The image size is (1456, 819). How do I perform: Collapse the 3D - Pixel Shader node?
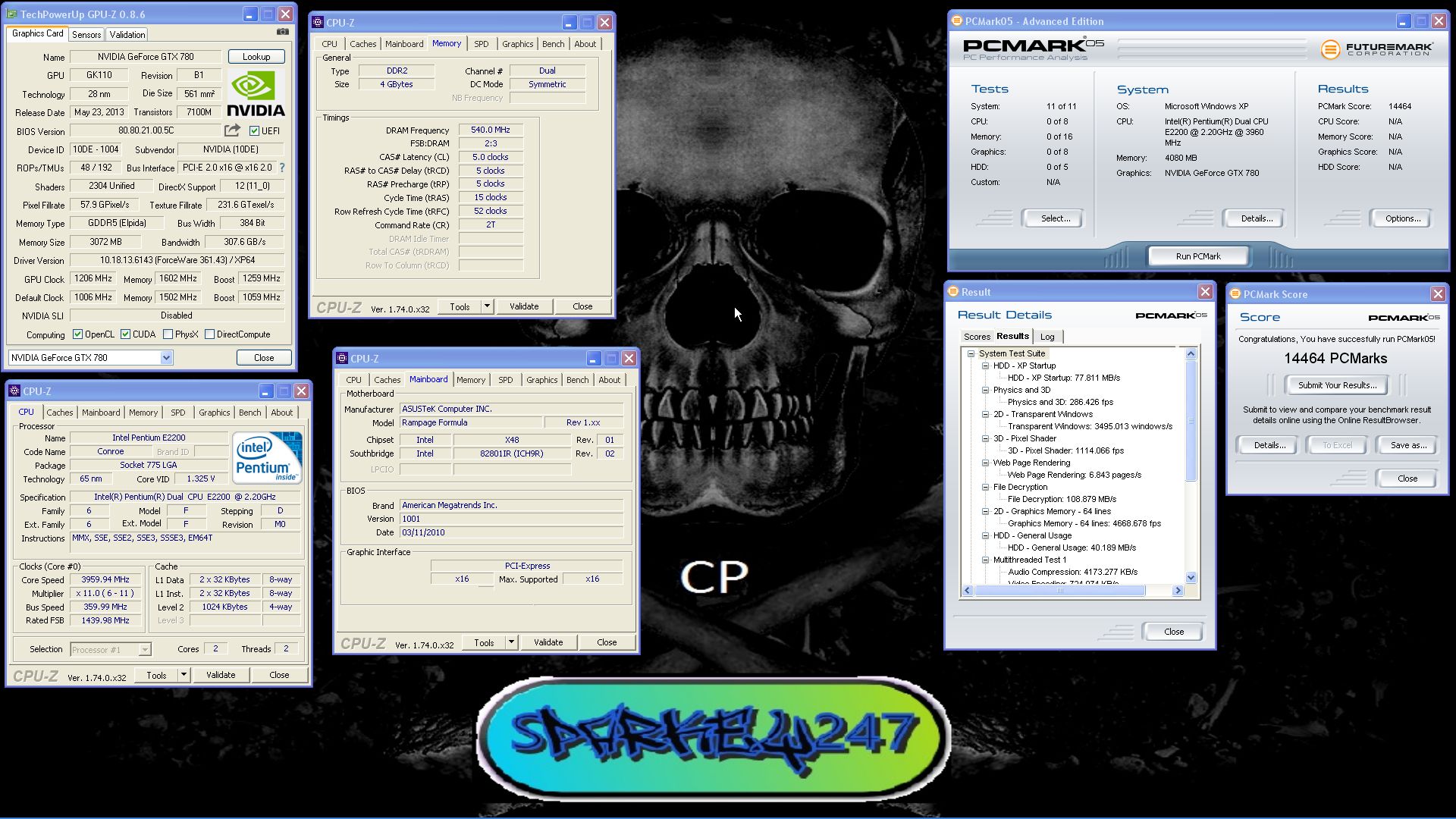[x=985, y=438]
